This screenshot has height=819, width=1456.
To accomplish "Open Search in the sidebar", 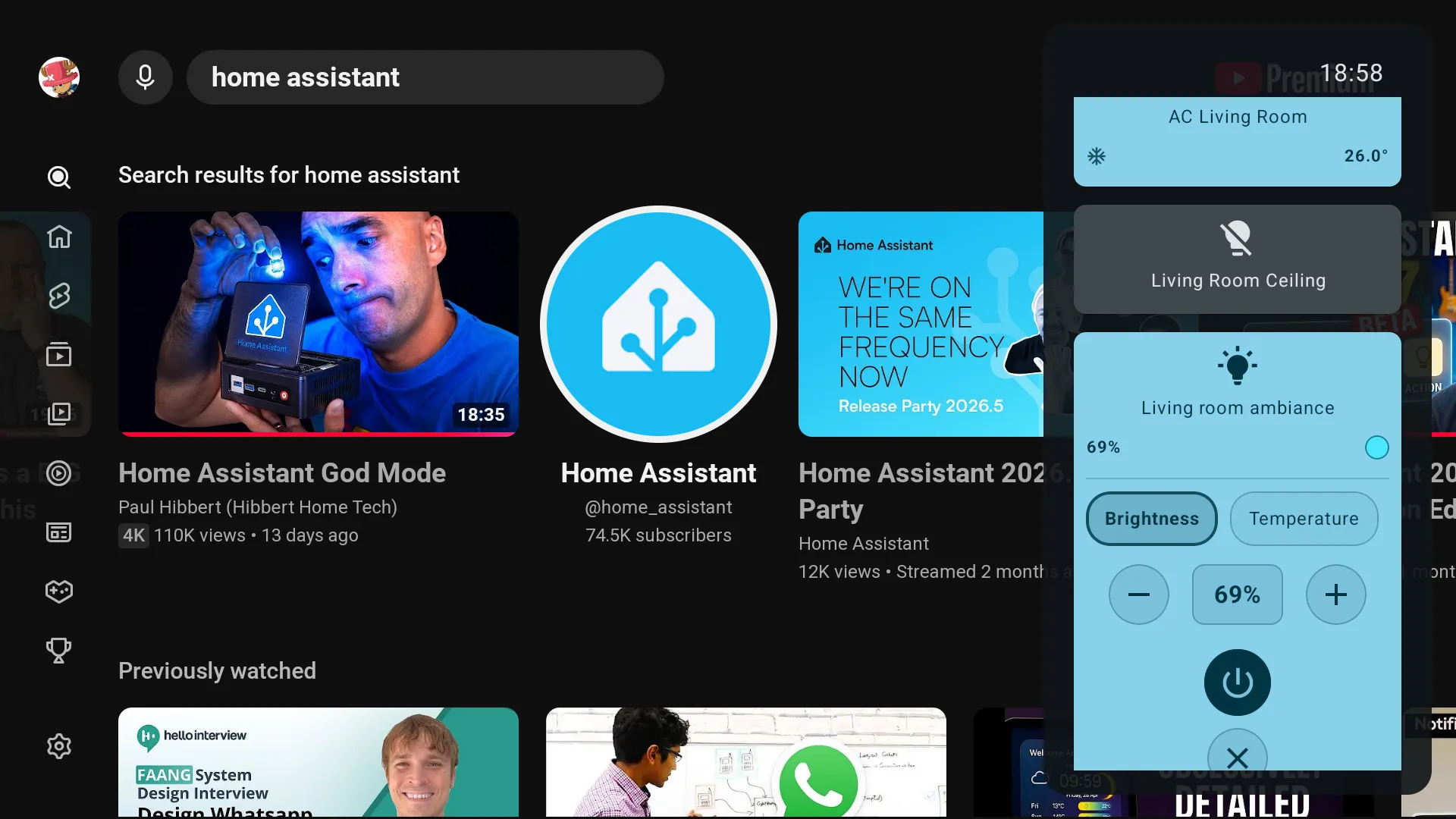I will tap(59, 177).
